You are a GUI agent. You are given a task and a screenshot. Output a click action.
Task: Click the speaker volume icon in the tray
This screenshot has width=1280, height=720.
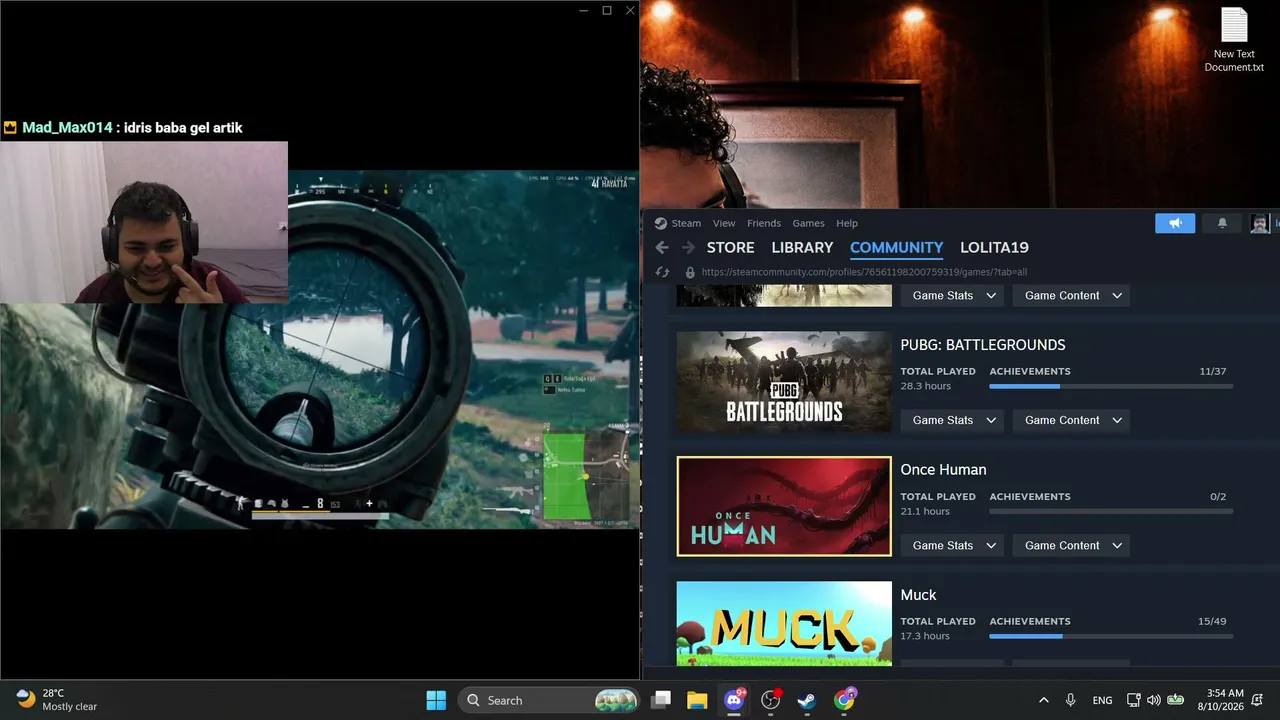[x=1154, y=700]
